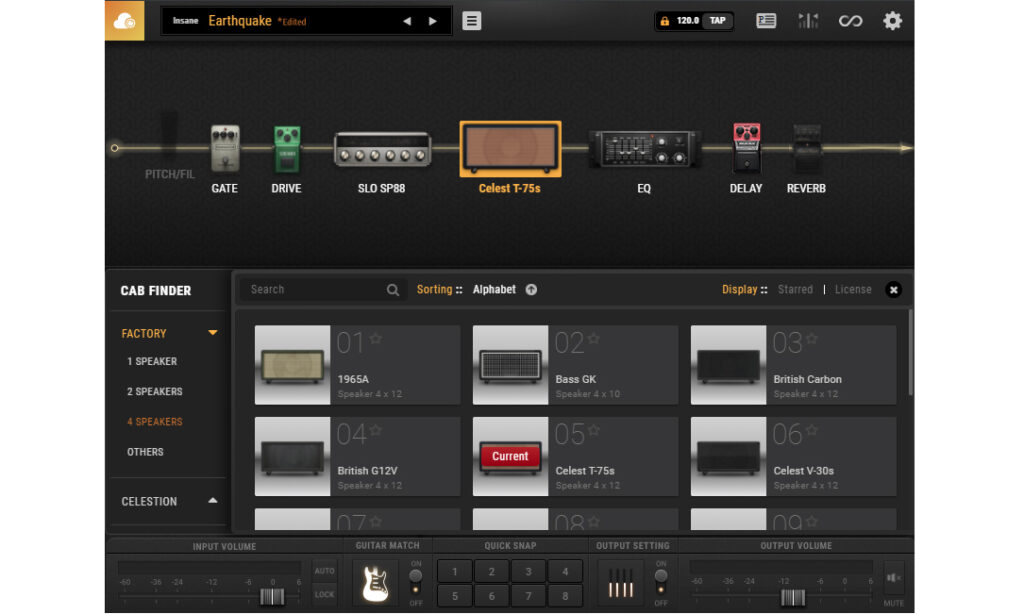Choose the British Carbon cabinet

[x=793, y=365]
